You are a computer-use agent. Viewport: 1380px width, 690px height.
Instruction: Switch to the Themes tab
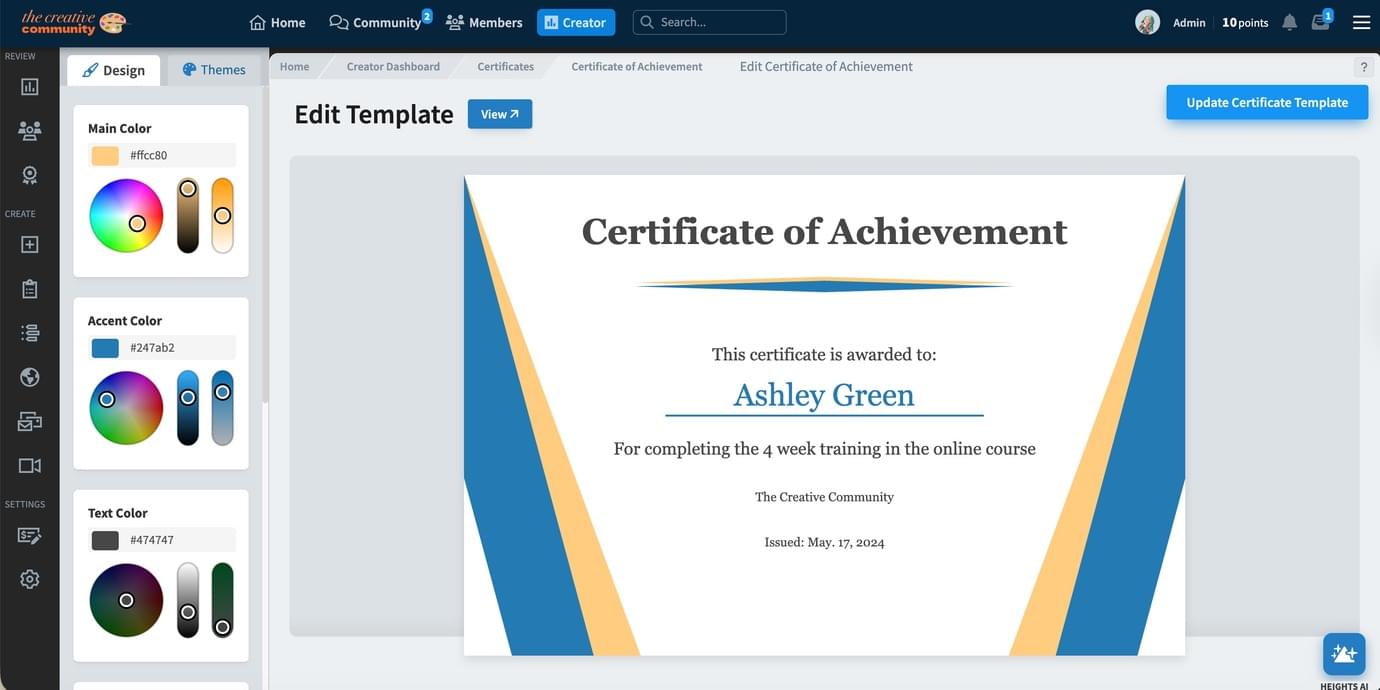click(x=213, y=70)
